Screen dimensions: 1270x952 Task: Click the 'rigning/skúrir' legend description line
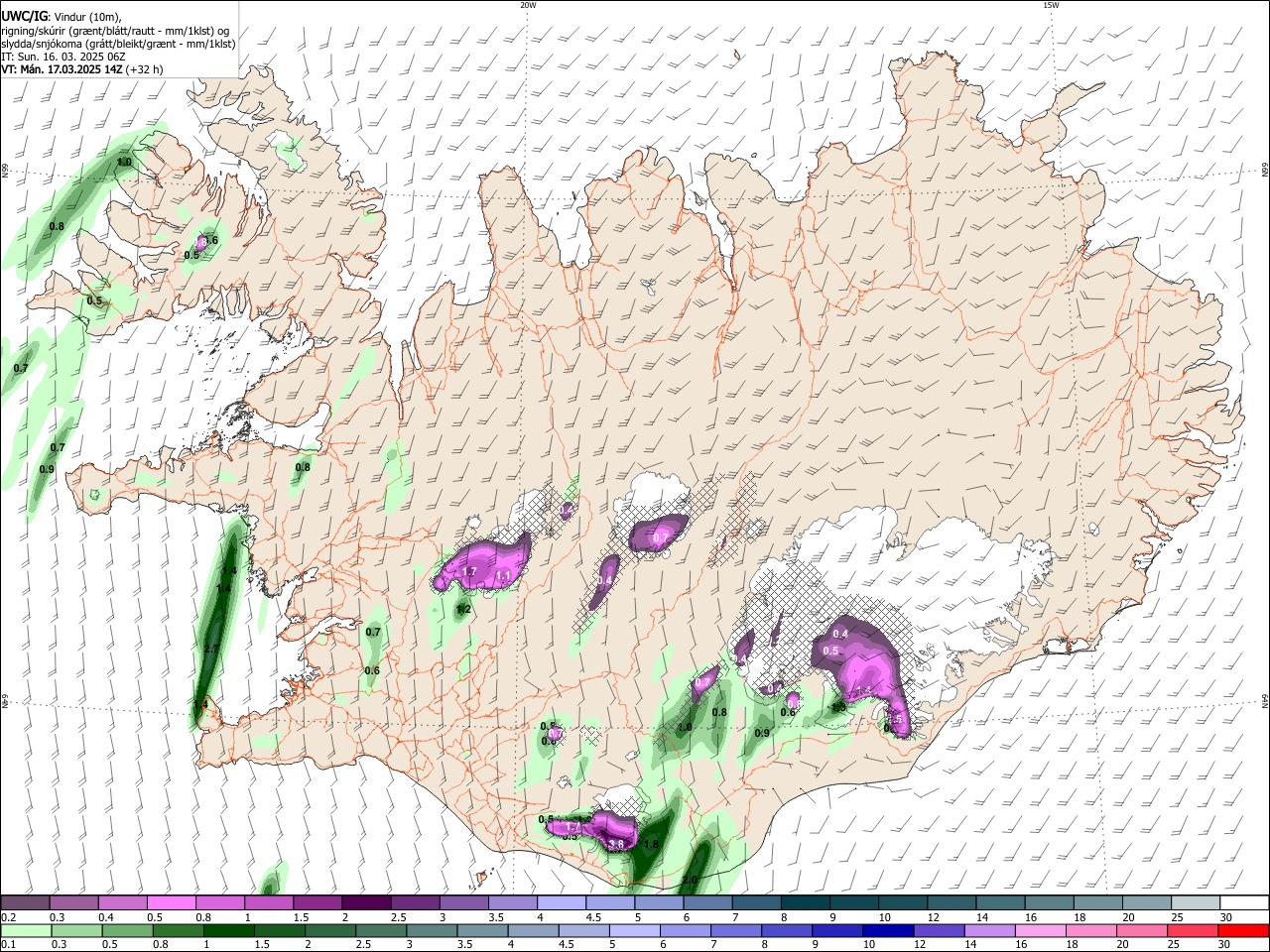pyautogui.click(x=114, y=30)
